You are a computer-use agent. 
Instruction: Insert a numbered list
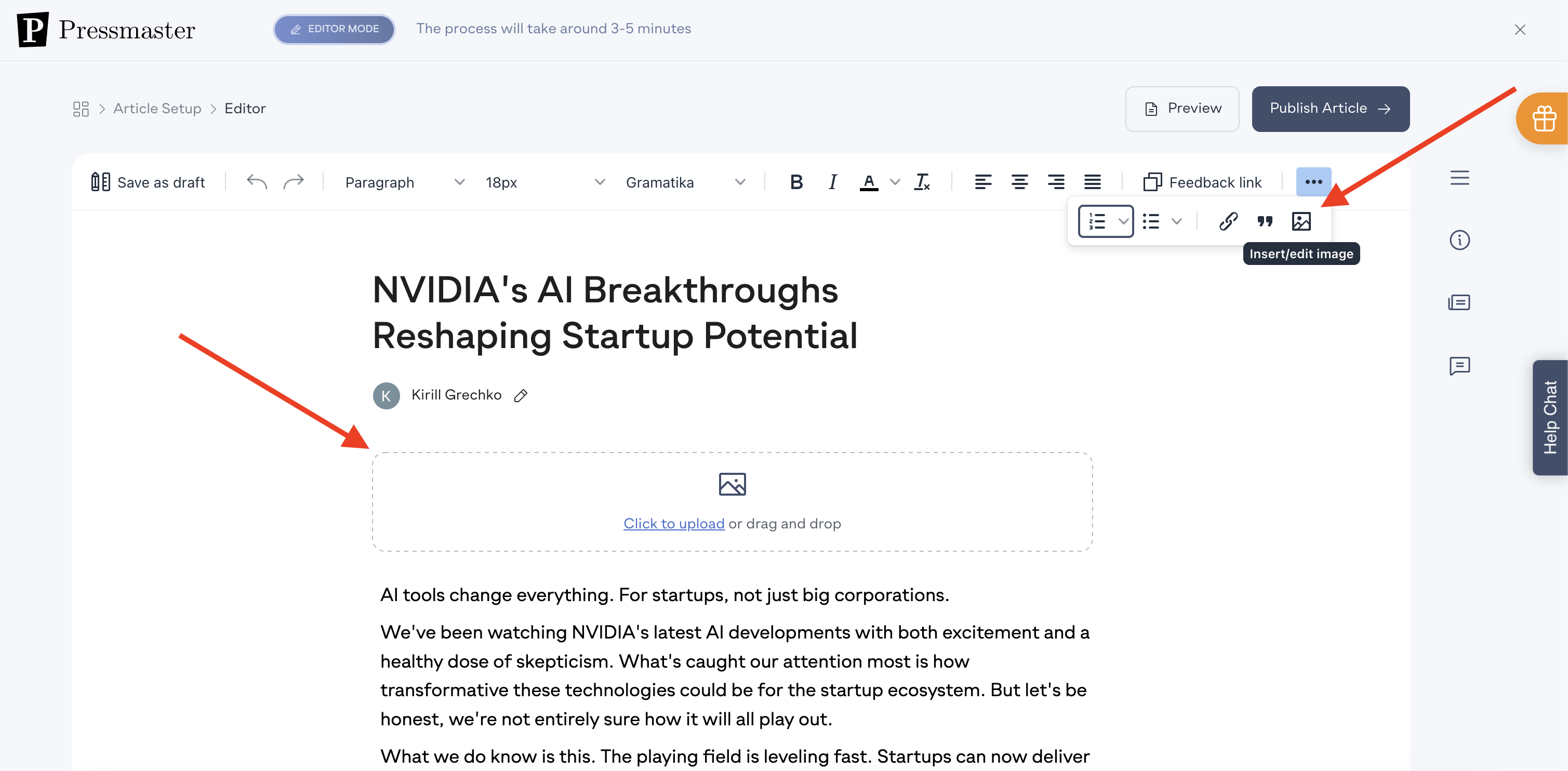click(1097, 221)
